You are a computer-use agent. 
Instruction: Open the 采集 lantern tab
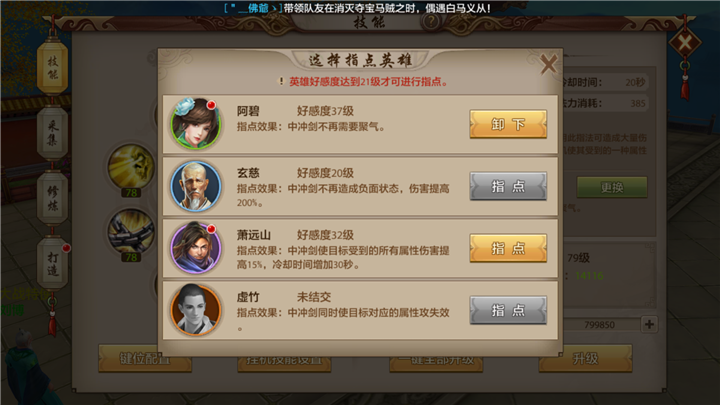pos(53,133)
